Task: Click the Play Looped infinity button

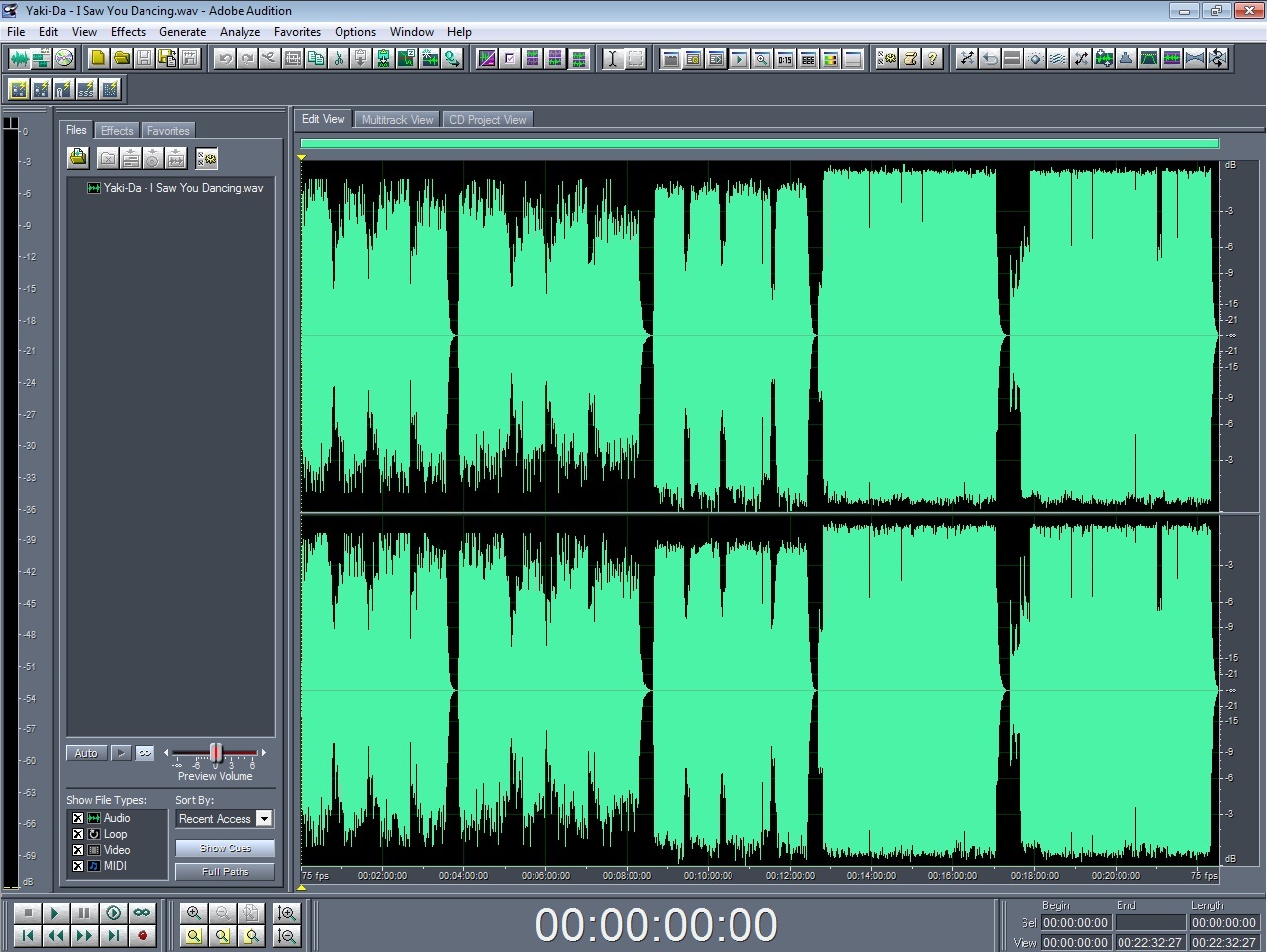Action: point(143,913)
